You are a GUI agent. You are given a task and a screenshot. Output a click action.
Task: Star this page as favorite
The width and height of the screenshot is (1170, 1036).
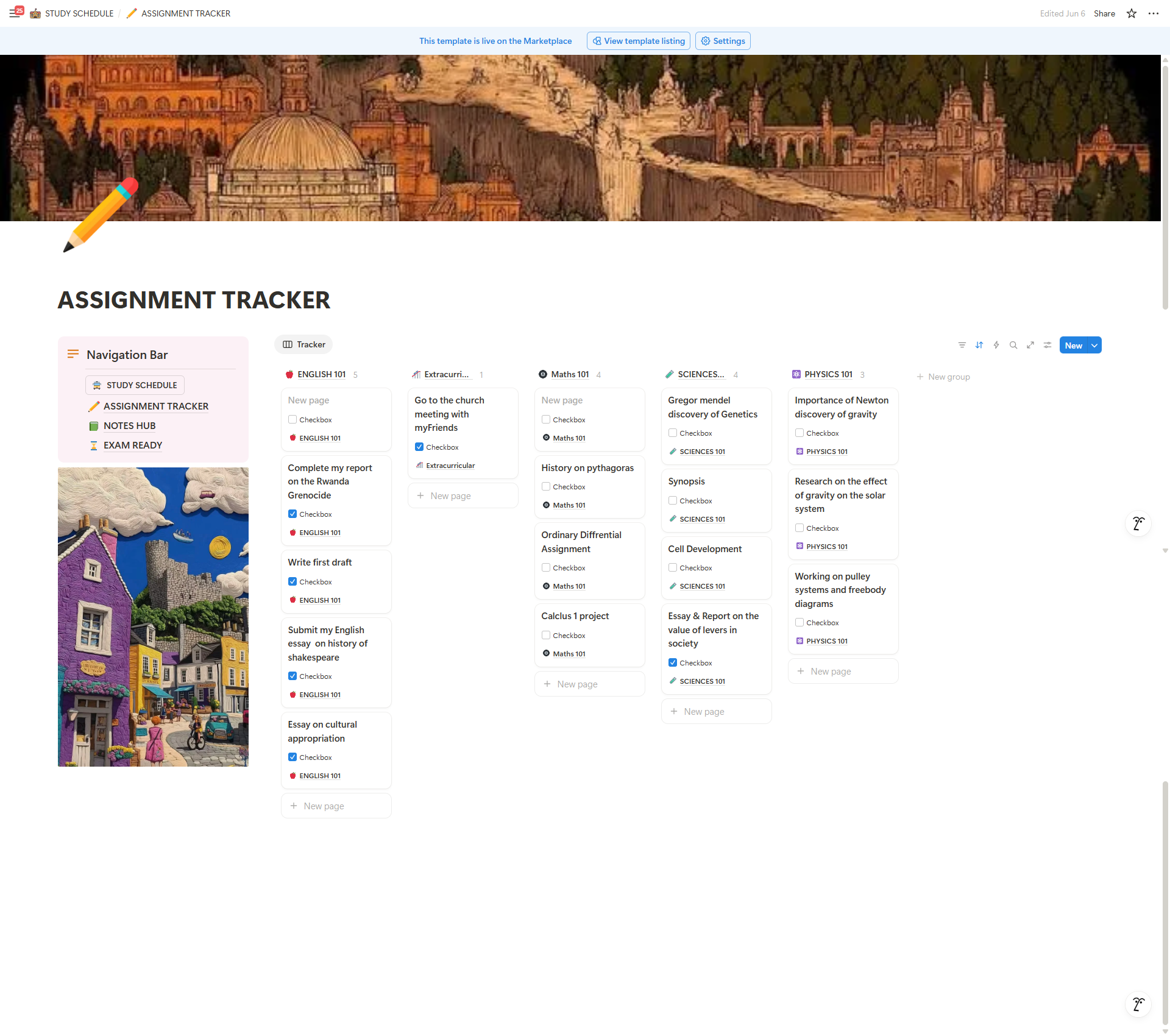1132,13
